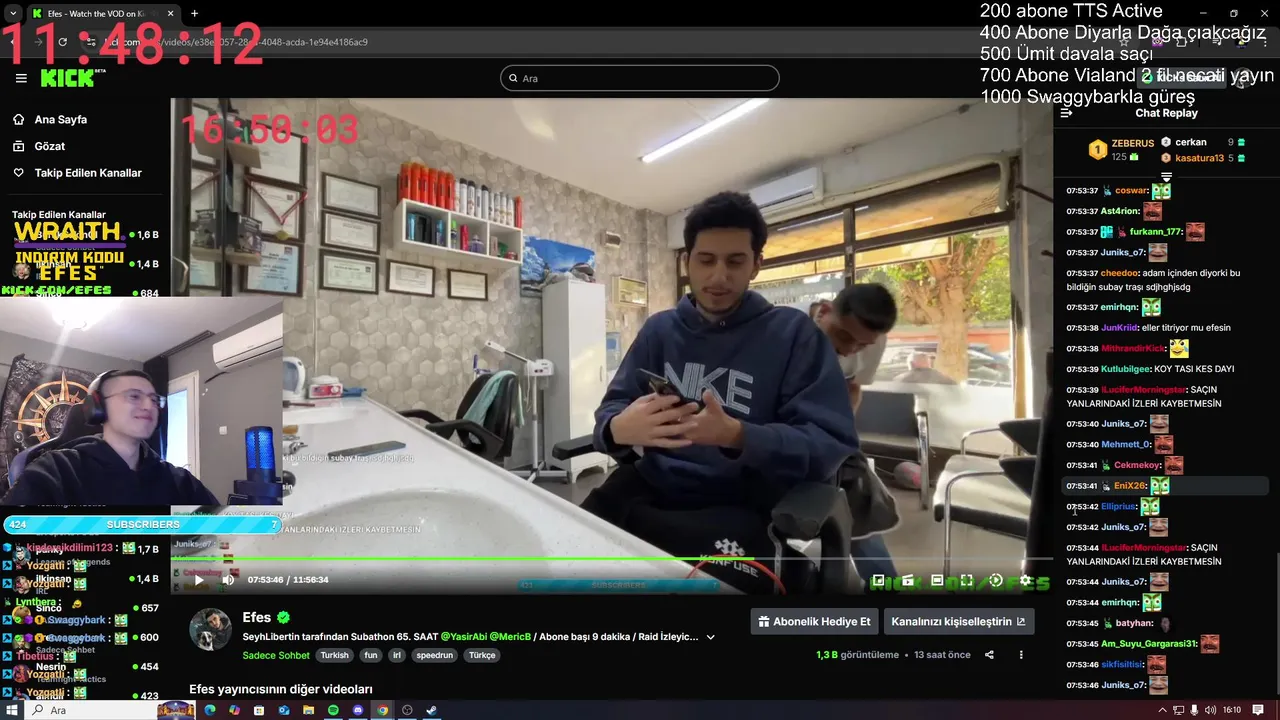This screenshot has height=720, width=1280.
Task: Open Microsoft Edge from the taskbar
Action: point(210,710)
